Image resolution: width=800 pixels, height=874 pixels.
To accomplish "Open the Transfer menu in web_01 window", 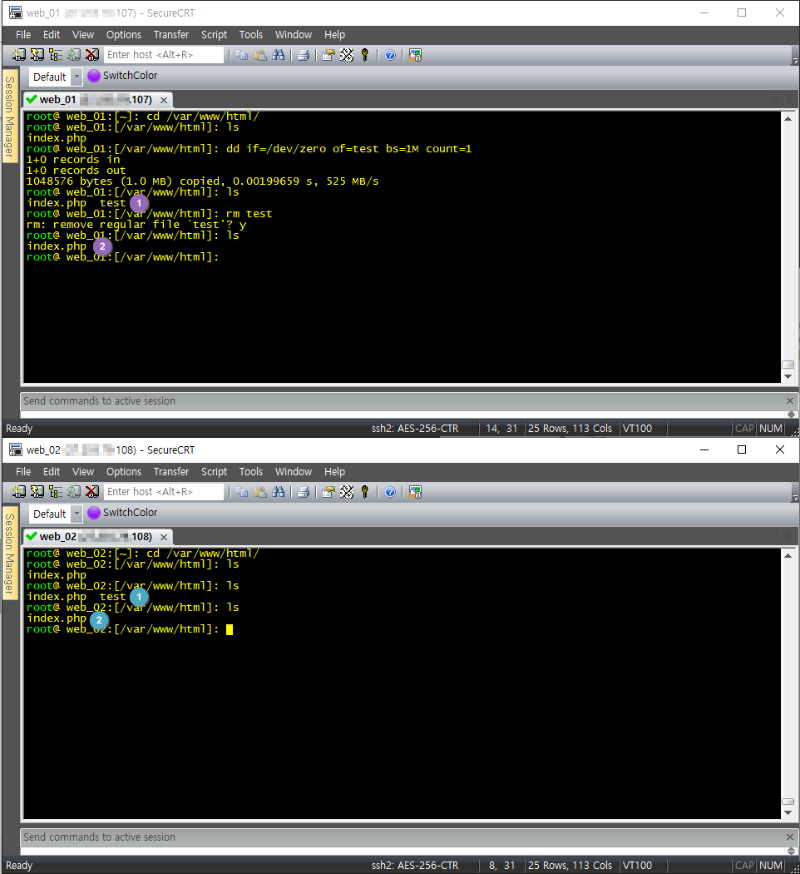I will point(171,35).
